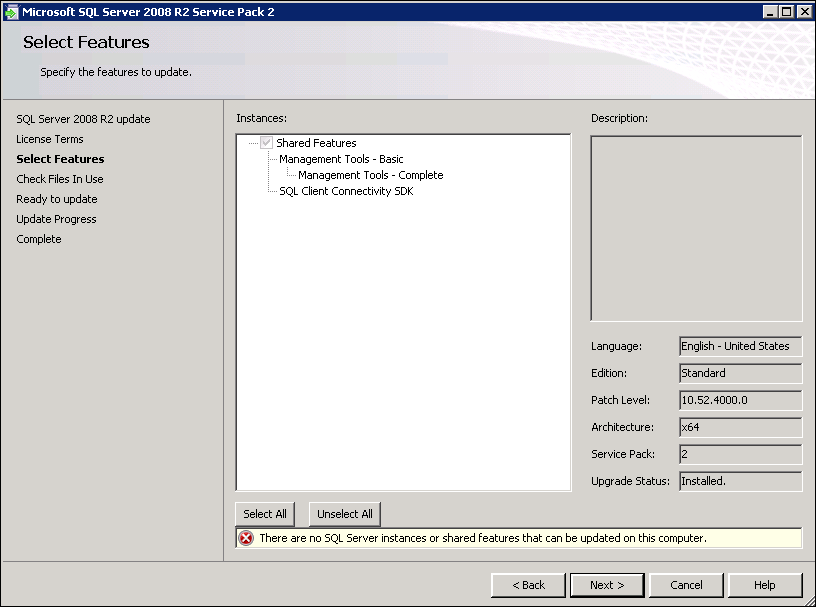Click the Edition field showing Standard
This screenshot has width=816, height=607.
click(741, 373)
